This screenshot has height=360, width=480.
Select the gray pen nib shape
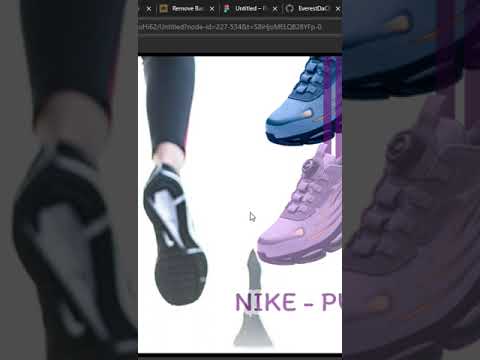tap(253, 298)
